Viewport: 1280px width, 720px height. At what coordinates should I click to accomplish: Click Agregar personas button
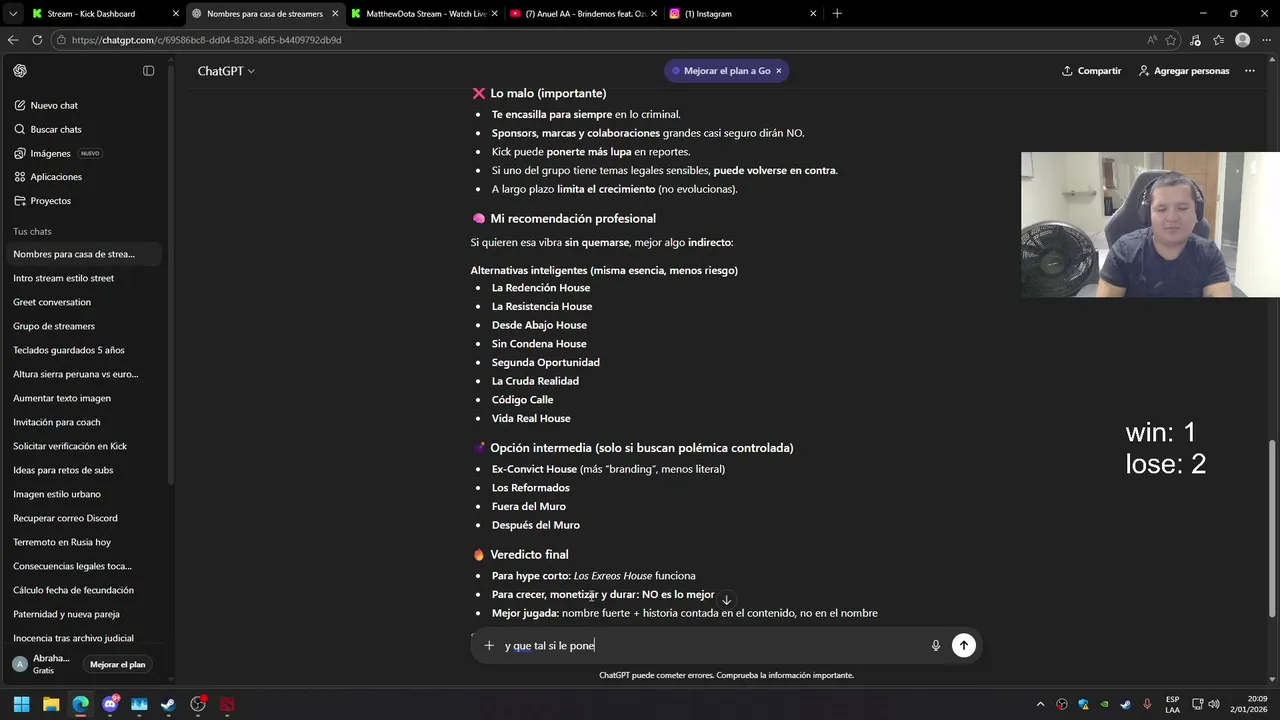click(1183, 71)
